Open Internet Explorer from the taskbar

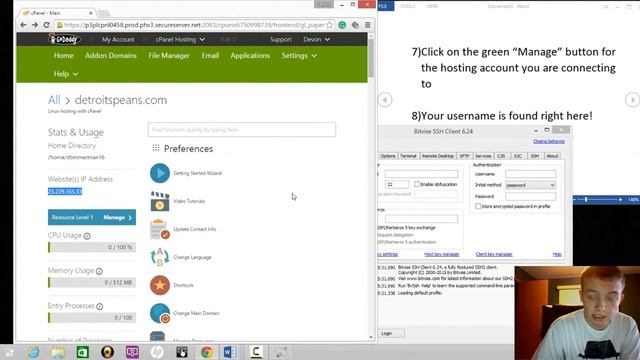click(33, 352)
